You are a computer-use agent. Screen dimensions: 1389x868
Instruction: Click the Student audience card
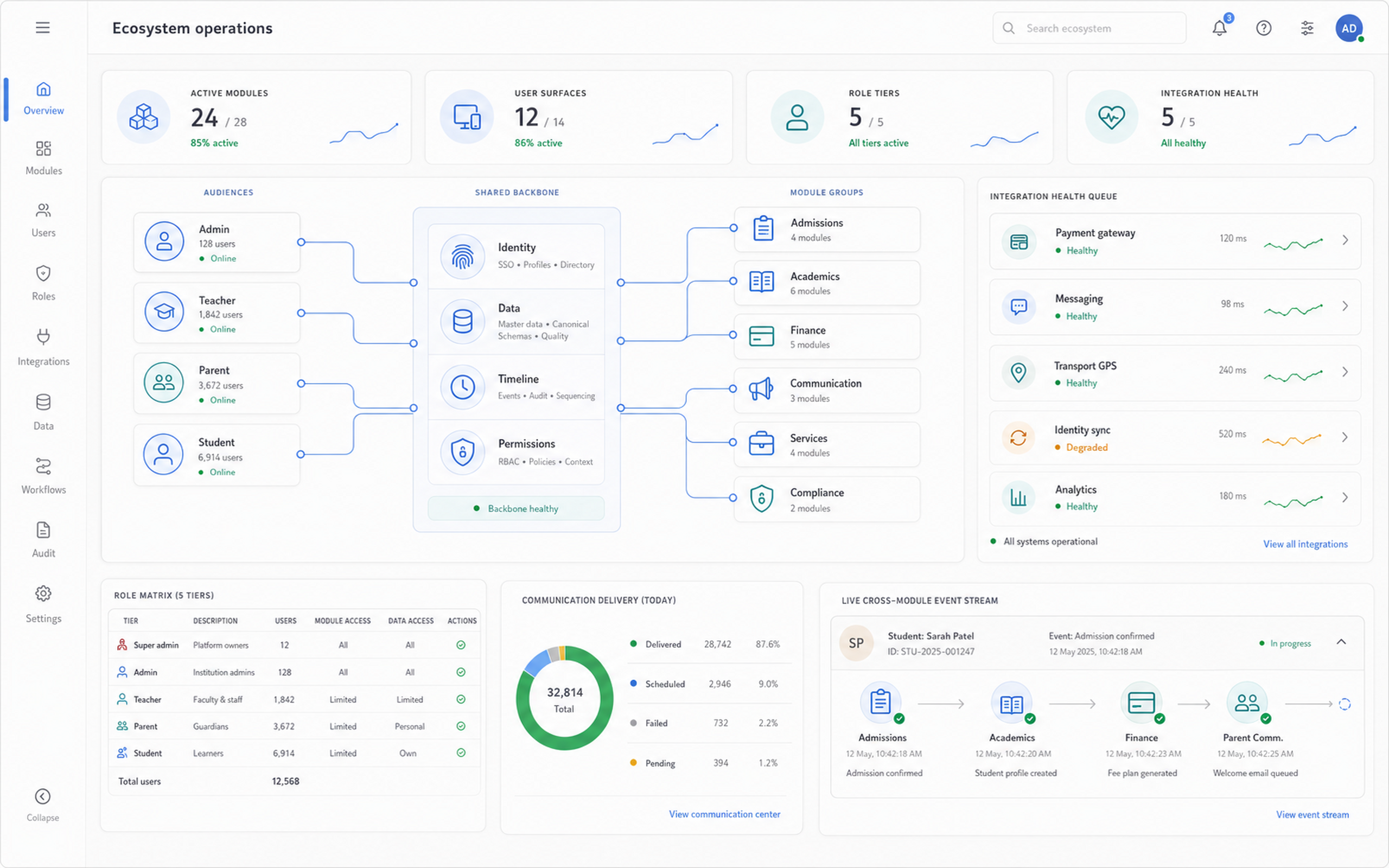coord(217,455)
